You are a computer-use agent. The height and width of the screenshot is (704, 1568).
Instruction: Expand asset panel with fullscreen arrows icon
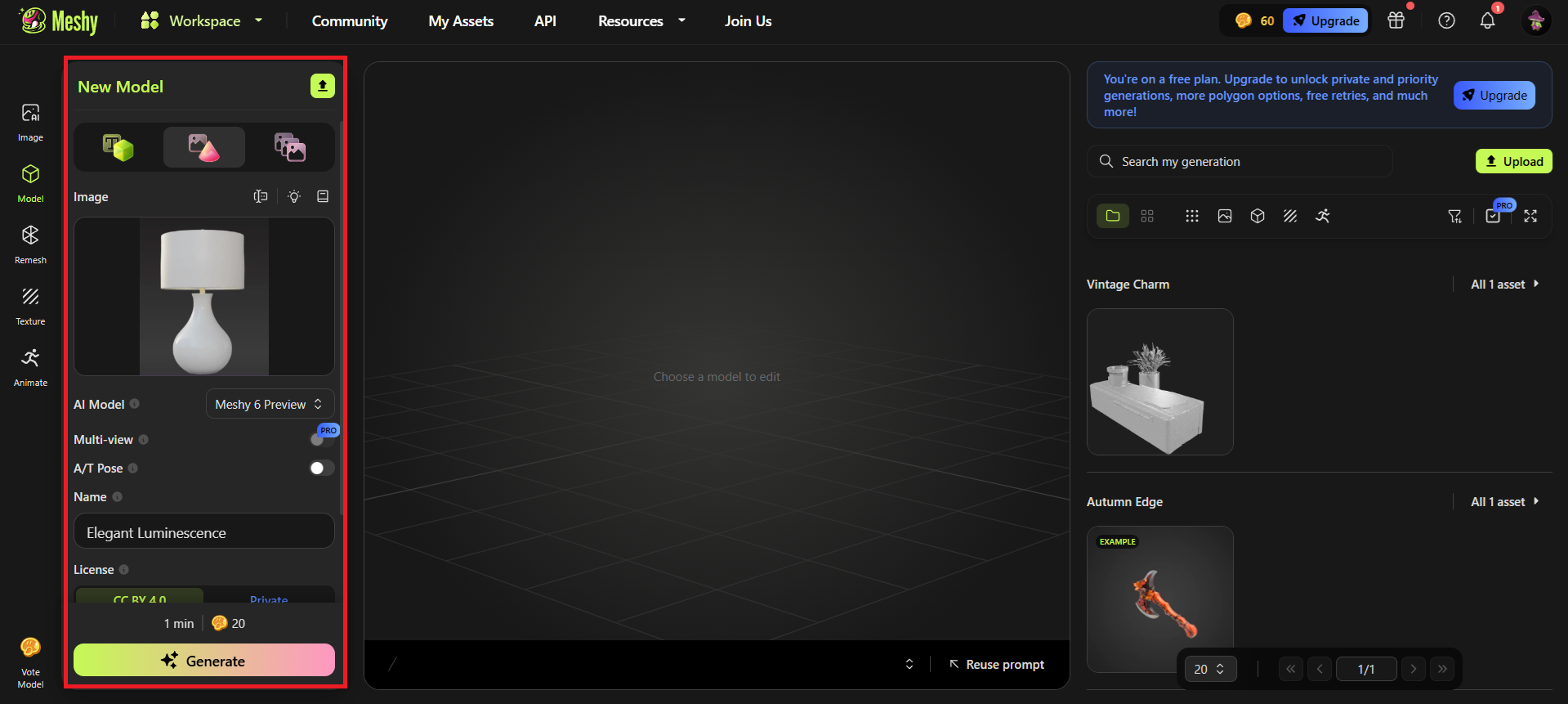pyautogui.click(x=1530, y=216)
